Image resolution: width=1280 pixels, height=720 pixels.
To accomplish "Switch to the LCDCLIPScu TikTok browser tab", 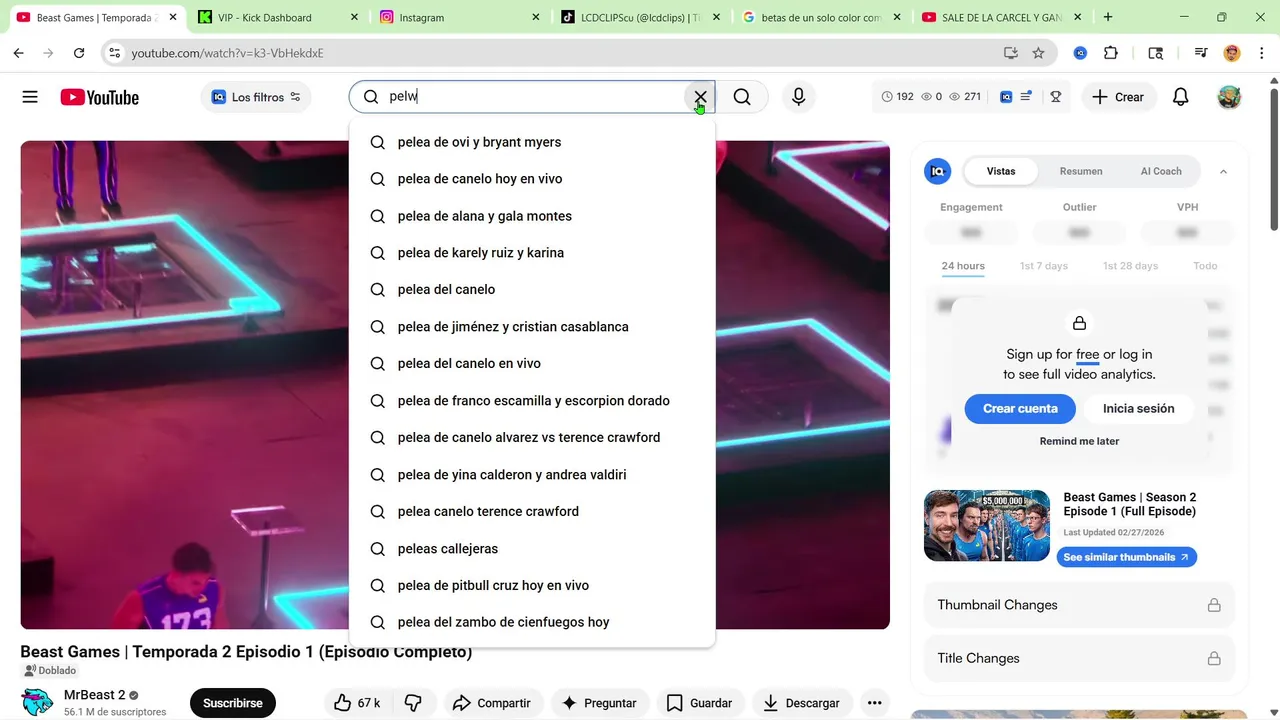I will click(640, 17).
